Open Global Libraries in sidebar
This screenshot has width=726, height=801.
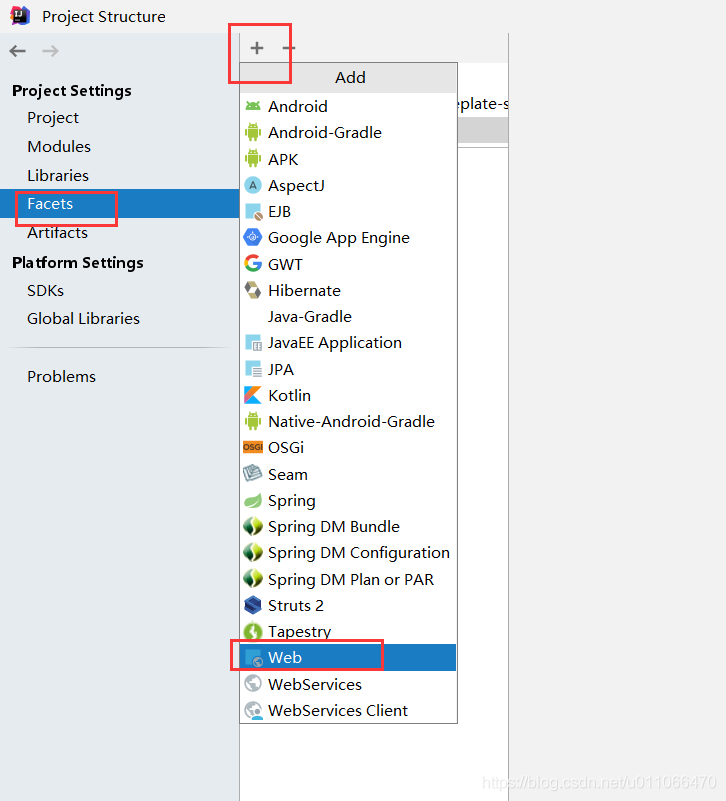83,318
